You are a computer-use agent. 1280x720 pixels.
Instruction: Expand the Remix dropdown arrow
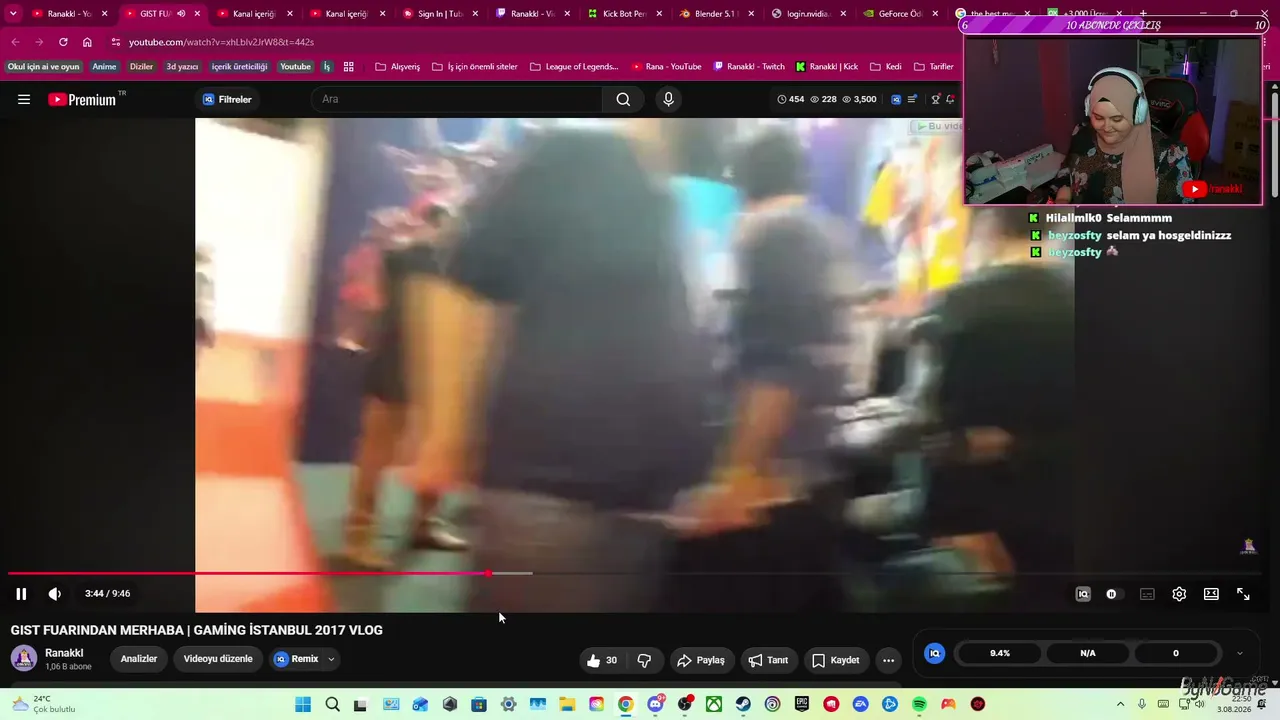coord(331,659)
